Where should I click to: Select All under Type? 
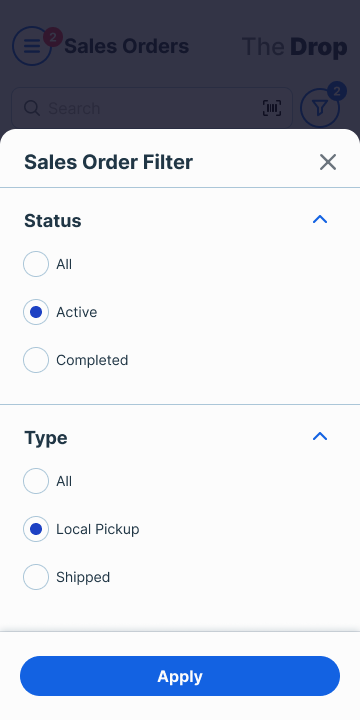36,481
